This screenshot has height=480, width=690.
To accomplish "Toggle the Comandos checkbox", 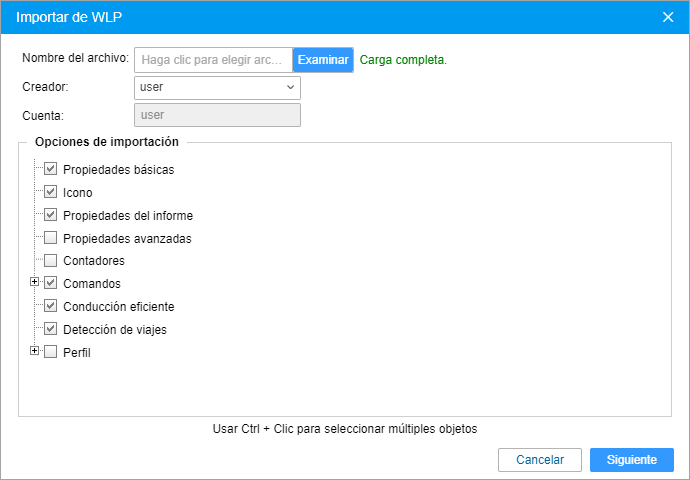I will [51, 283].
